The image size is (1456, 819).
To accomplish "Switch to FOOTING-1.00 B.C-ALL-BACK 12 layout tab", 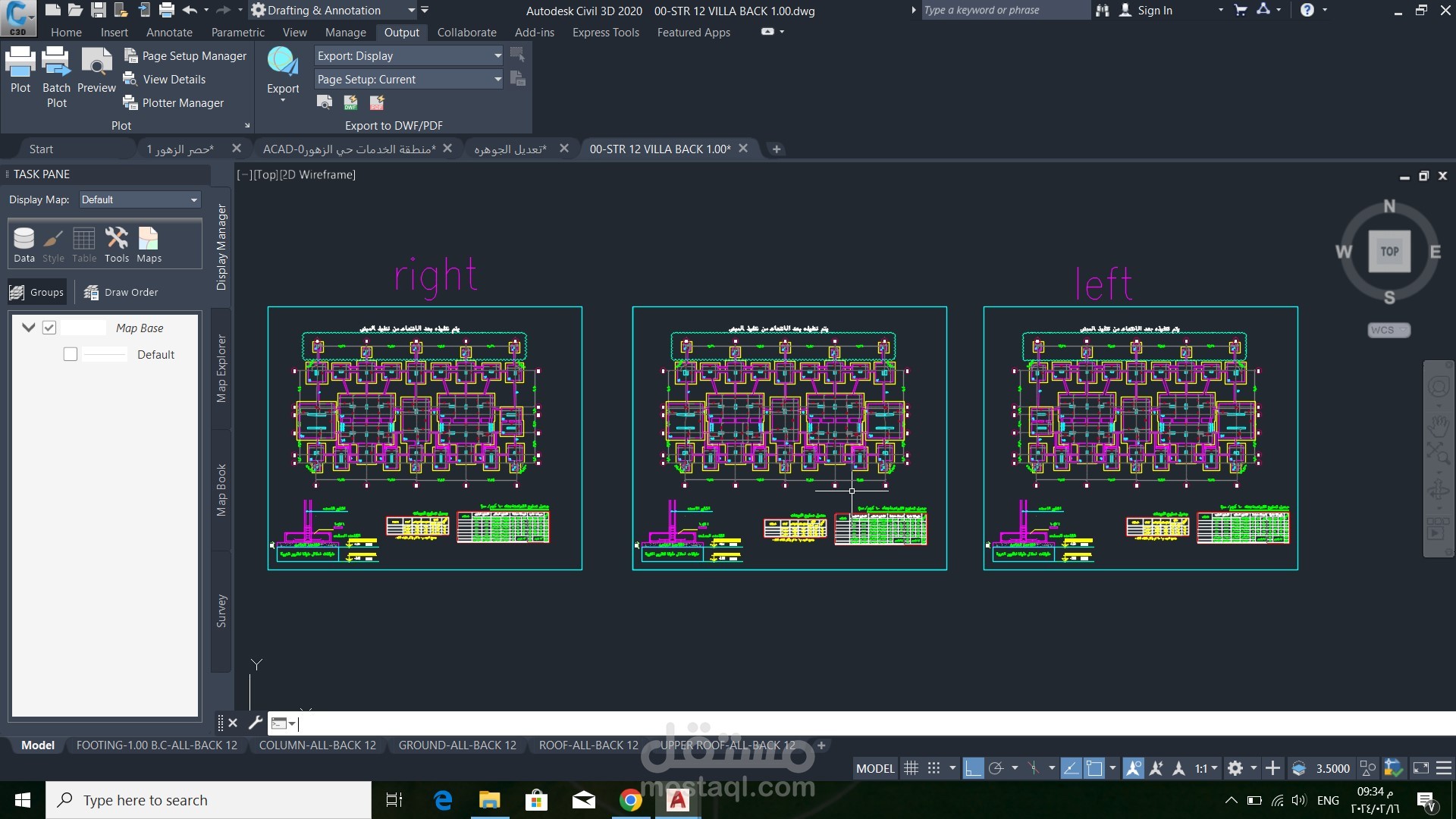I will click(x=157, y=745).
